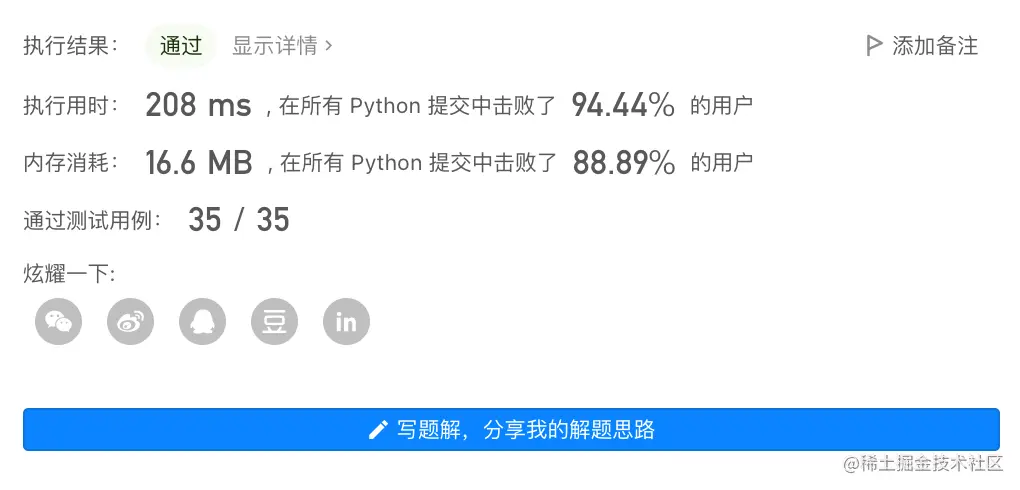Click the 执行结果 label
The image size is (1020, 490).
point(71,45)
